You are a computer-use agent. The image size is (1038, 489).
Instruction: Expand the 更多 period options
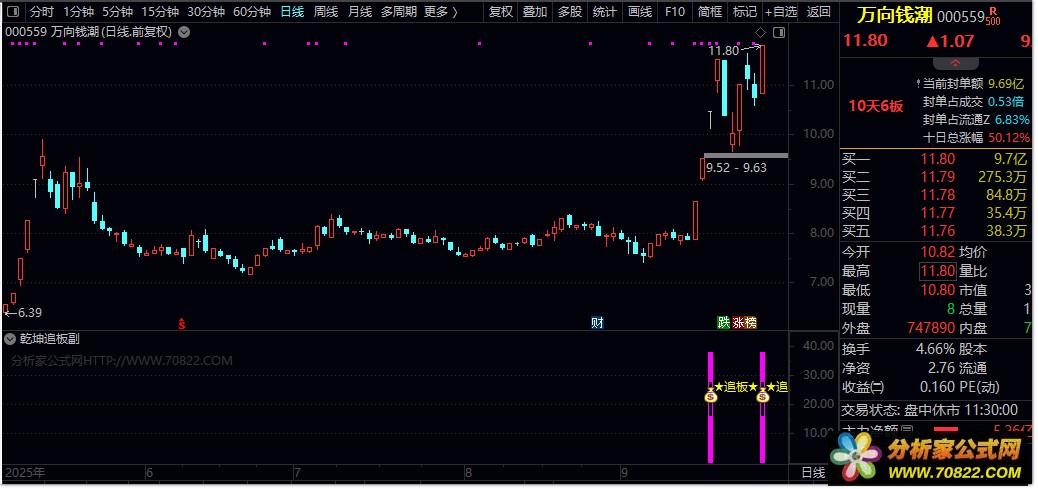click(441, 12)
